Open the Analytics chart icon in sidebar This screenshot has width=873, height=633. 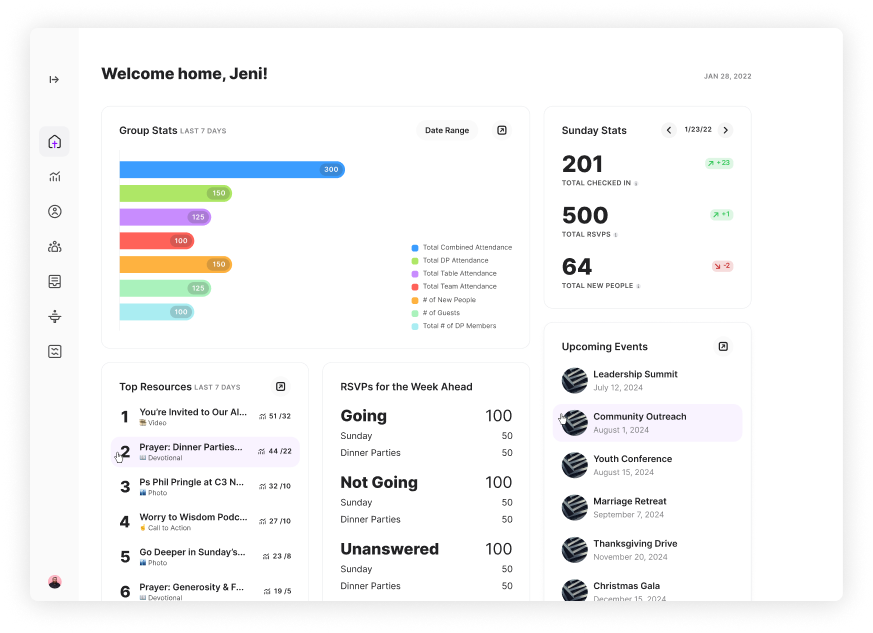[54, 176]
